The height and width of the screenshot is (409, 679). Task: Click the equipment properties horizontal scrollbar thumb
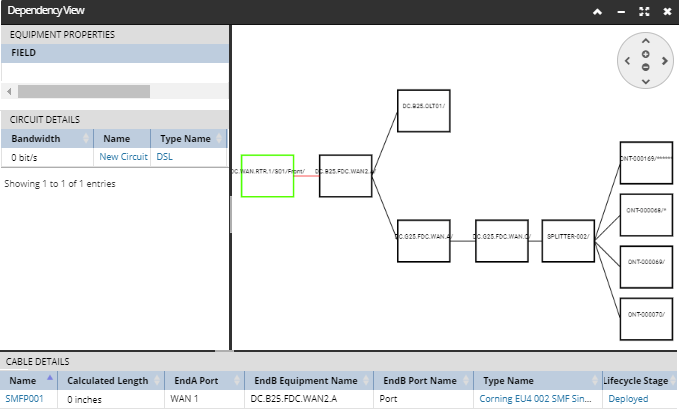point(84,91)
